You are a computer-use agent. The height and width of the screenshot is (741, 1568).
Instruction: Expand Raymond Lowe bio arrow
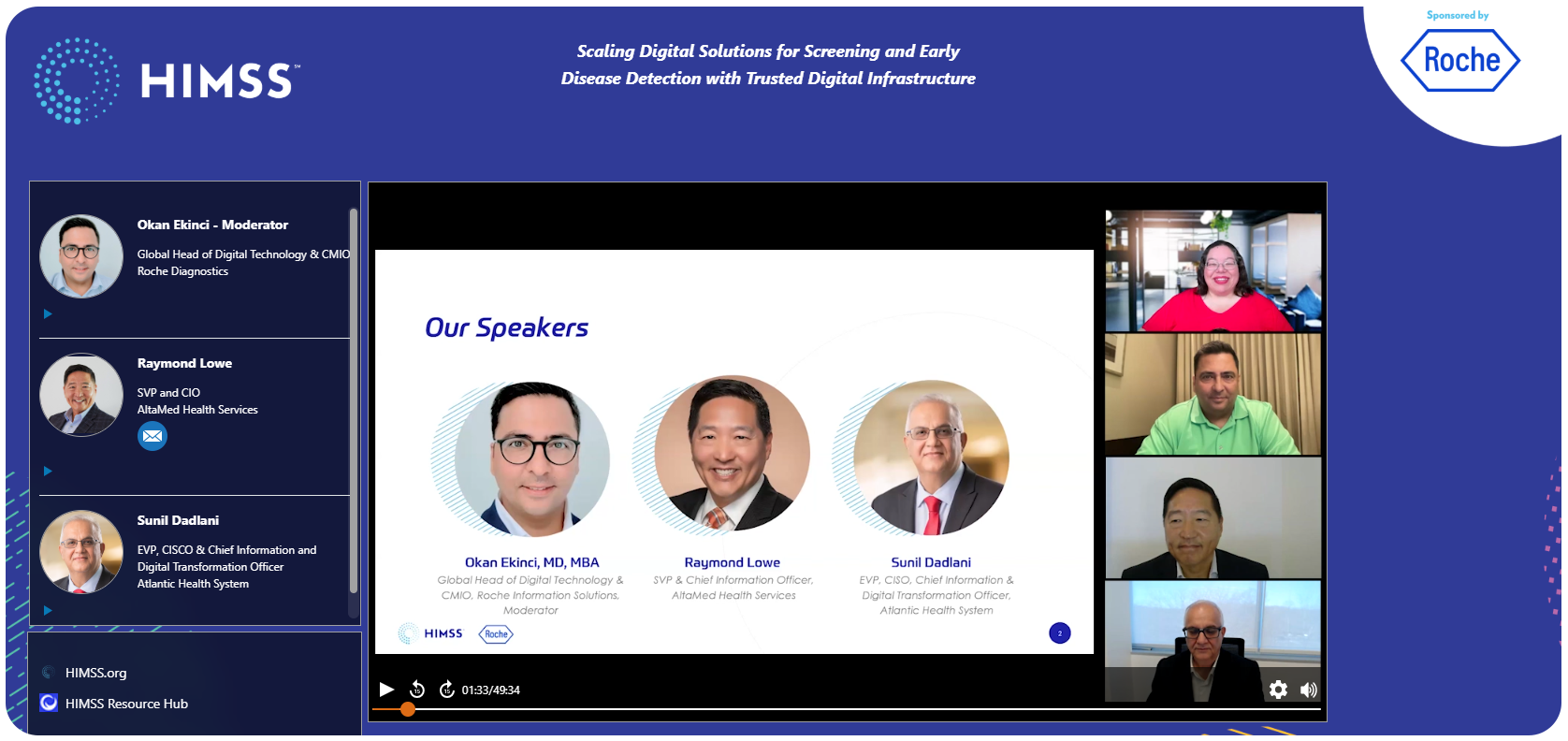pyautogui.click(x=48, y=472)
